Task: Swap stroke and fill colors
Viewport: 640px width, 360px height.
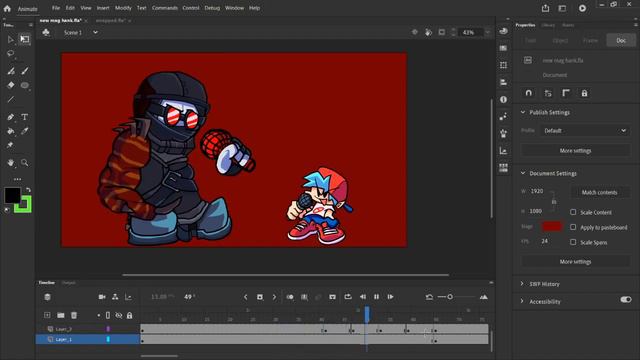Action: (28, 190)
